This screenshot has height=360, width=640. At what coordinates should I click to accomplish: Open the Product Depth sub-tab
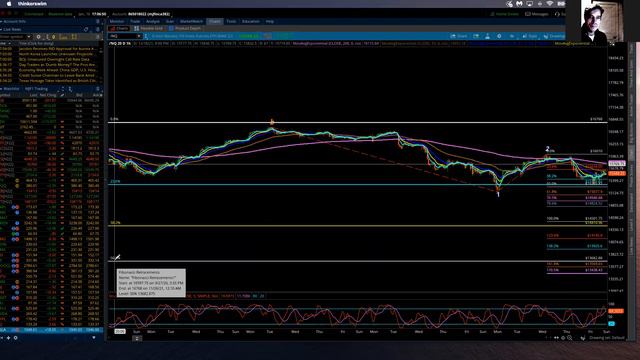pyautogui.click(x=185, y=29)
